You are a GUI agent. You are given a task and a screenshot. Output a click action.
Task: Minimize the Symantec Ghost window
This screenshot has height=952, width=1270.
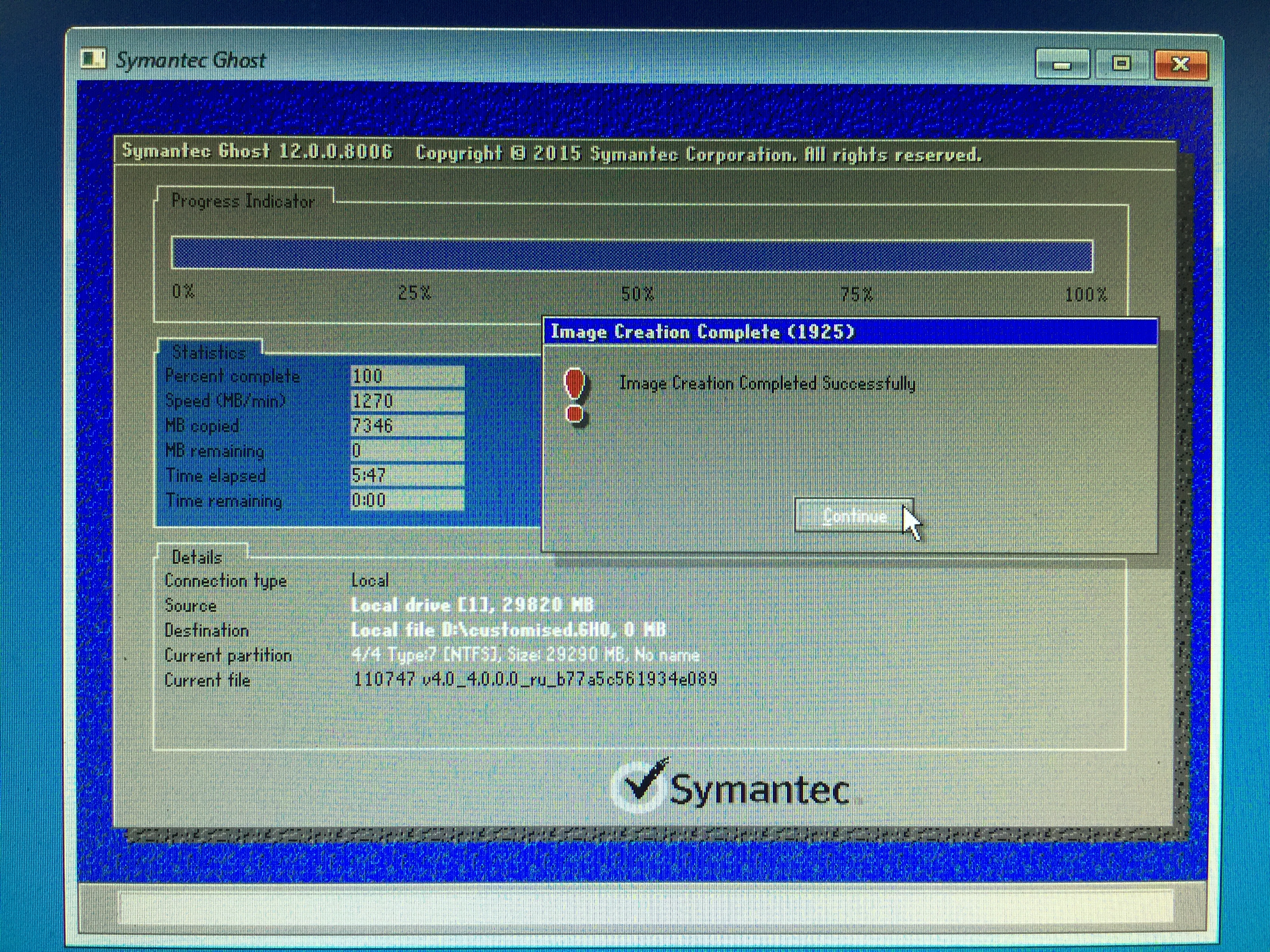coord(1062,65)
